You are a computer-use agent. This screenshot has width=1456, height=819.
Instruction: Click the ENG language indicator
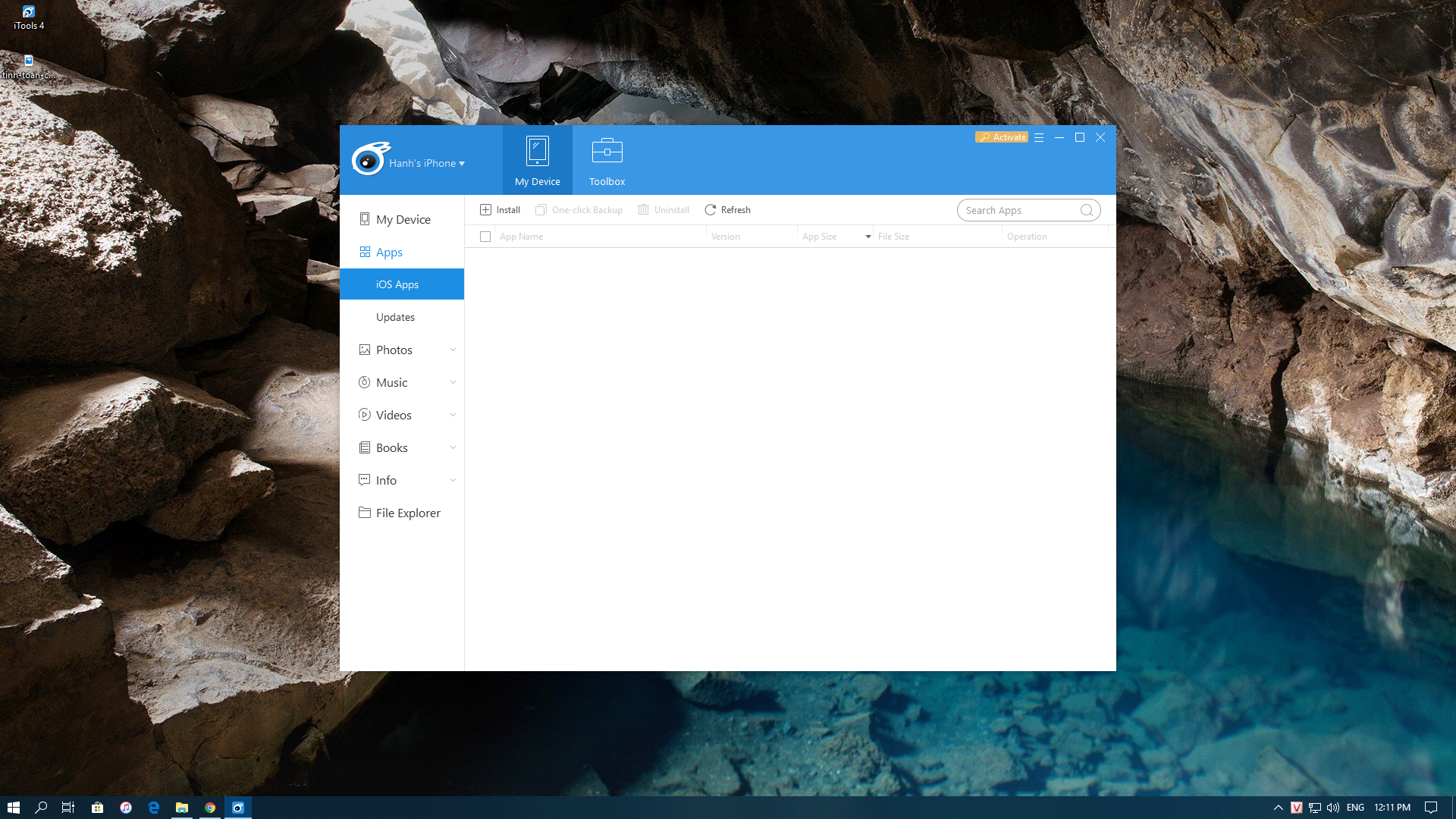point(1356,808)
